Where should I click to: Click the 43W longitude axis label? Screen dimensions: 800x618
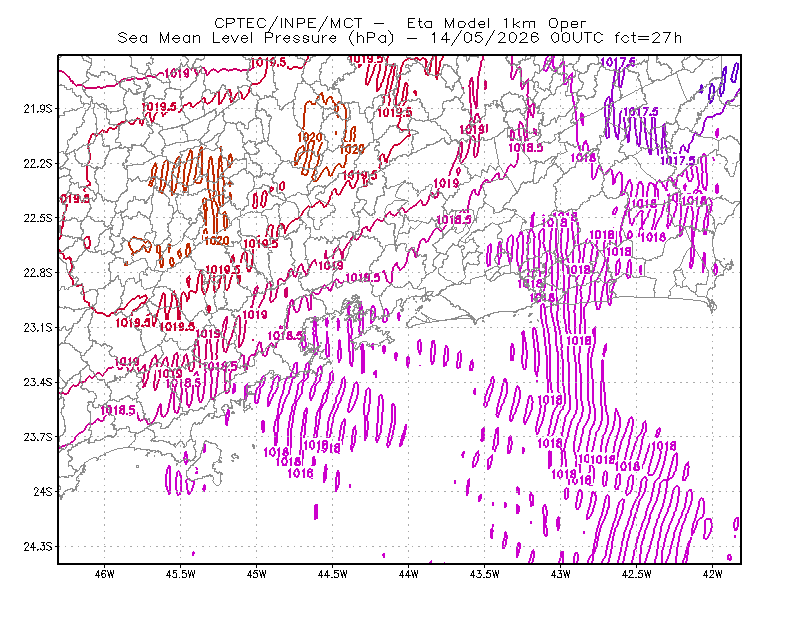pos(561,574)
